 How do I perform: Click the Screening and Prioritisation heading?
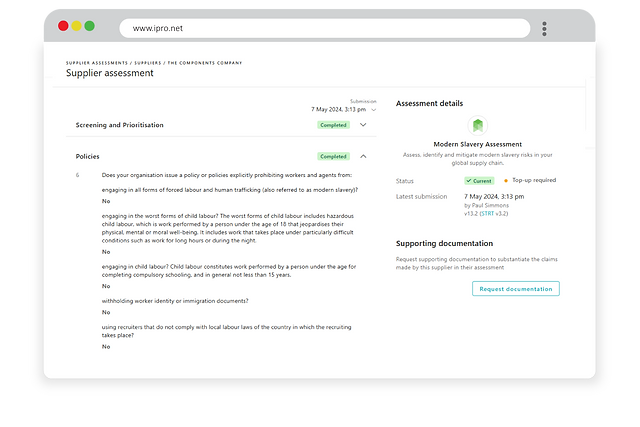[120, 125]
